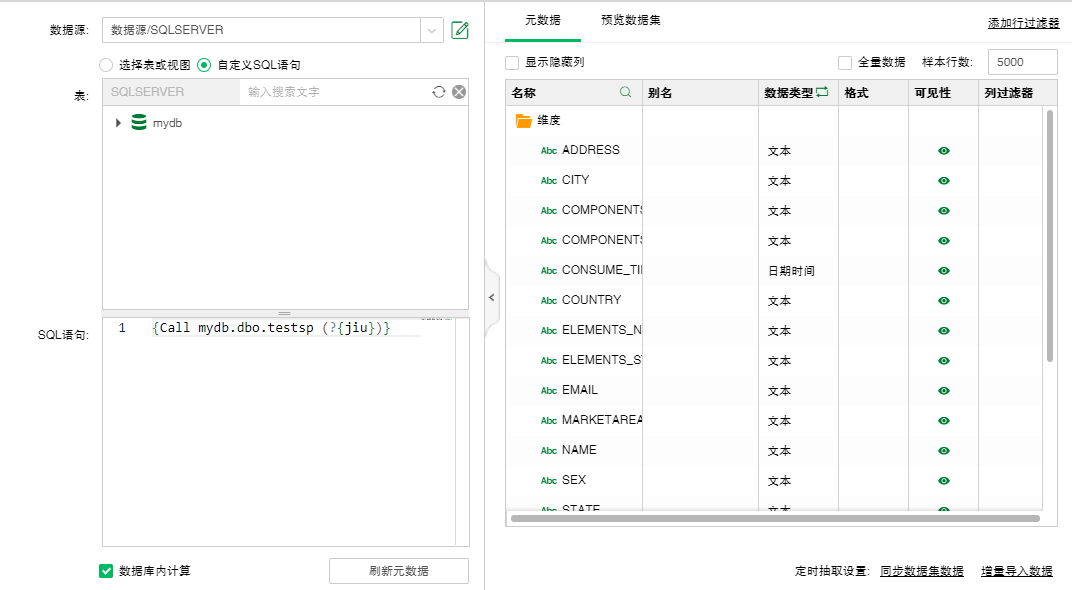Enable the 显示隐藏列 checkbox
1072x590 pixels.
coord(512,62)
